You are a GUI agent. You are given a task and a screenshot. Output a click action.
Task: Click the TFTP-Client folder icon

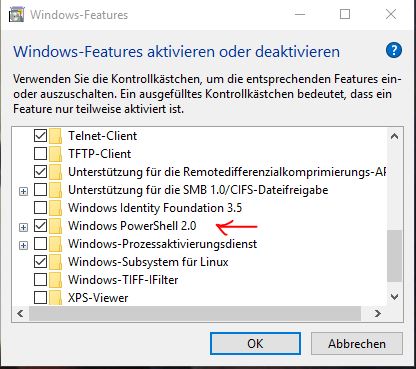click(55, 154)
